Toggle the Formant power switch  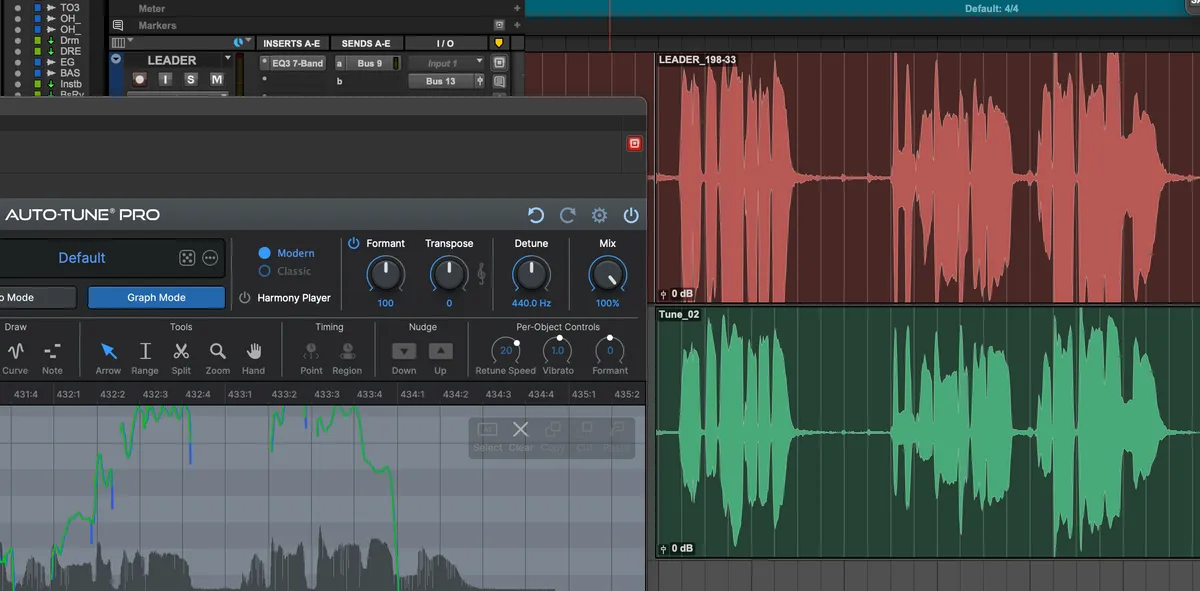[354, 243]
